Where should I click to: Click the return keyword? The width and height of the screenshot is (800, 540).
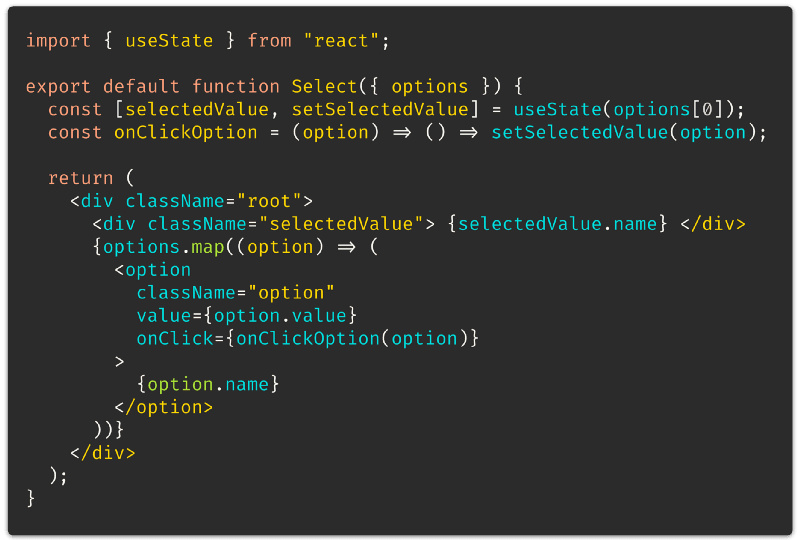click(x=81, y=178)
